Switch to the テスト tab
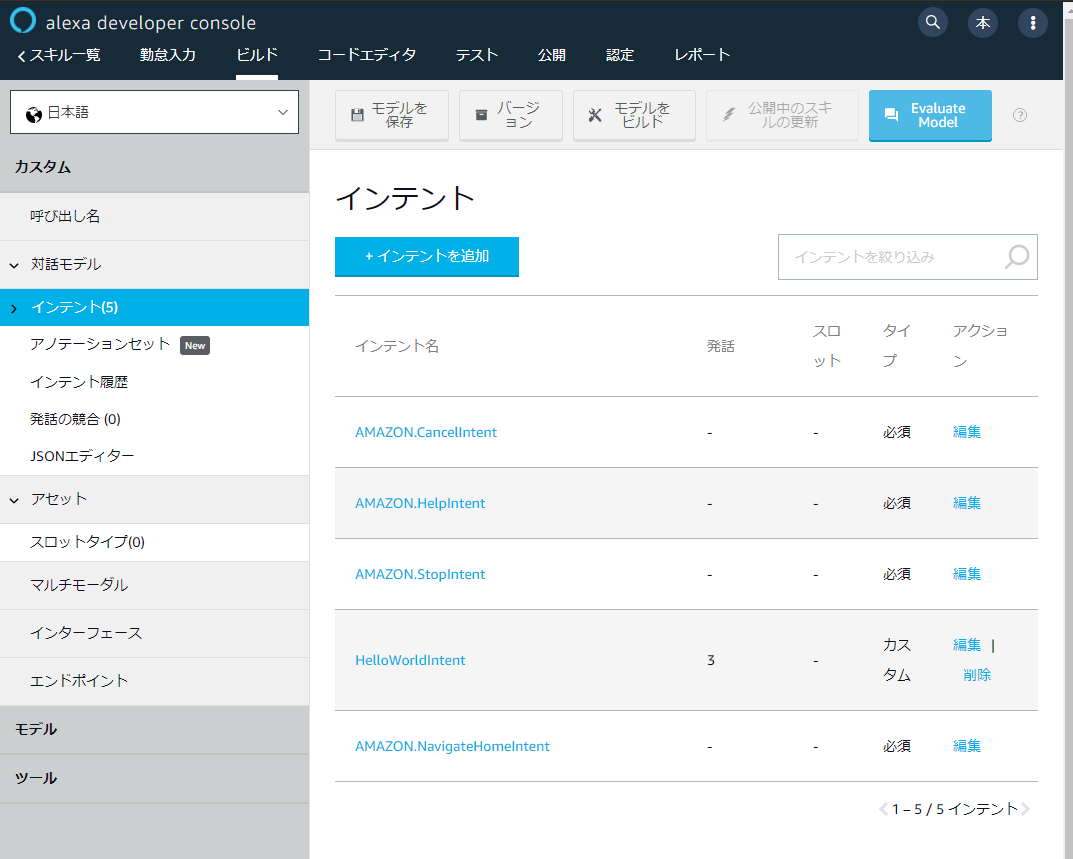 477,55
